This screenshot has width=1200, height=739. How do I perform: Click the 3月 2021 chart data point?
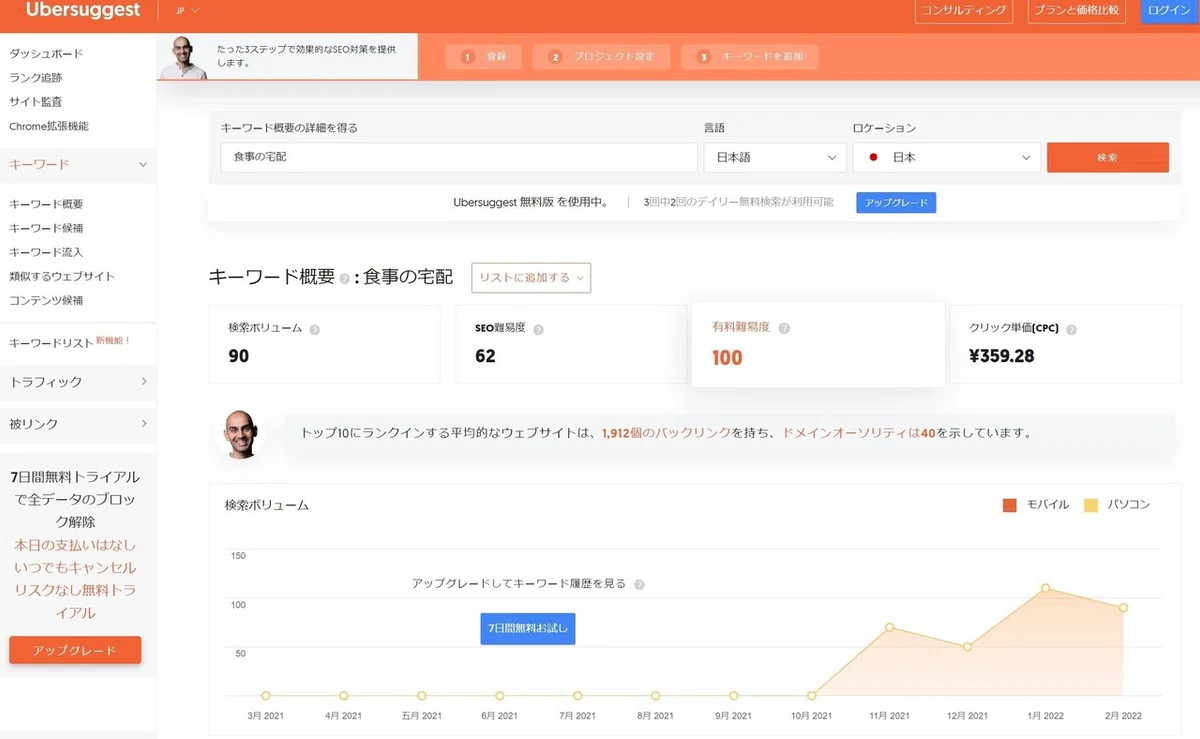pyautogui.click(x=265, y=695)
